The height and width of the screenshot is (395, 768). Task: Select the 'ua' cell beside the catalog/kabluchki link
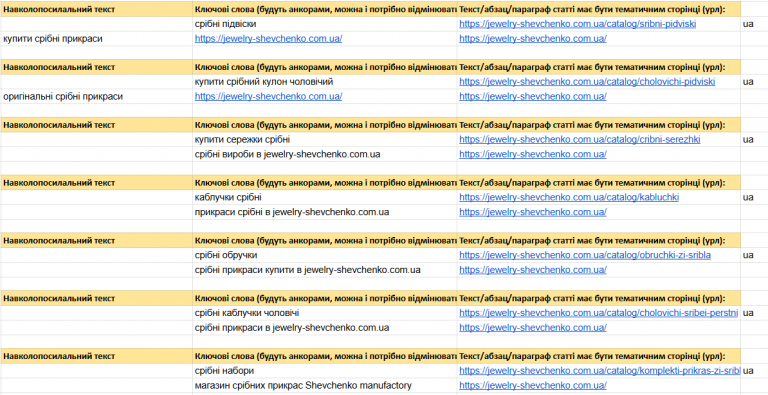pyautogui.click(x=754, y=198)
